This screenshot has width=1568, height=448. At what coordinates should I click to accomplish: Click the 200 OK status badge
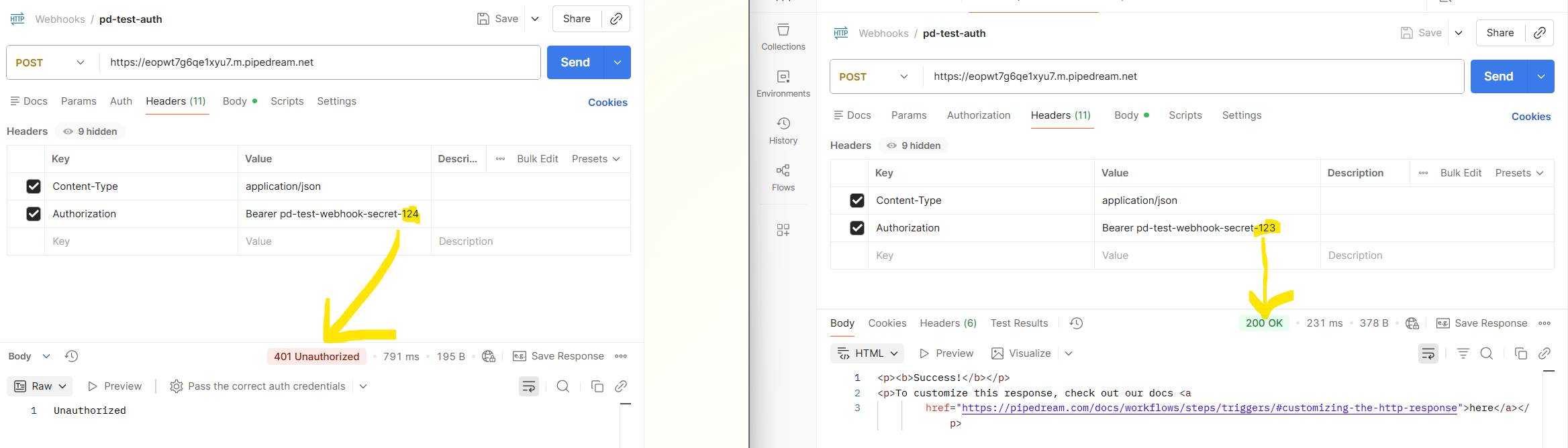pyautogui.click(x=1264, y=323)
